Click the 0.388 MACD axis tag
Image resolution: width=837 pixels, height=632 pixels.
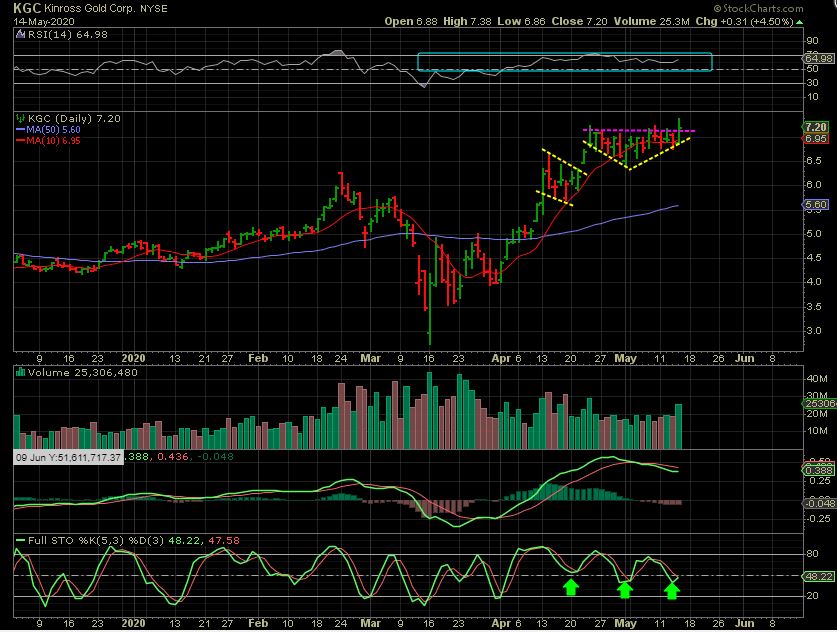[x=818, y=470]
